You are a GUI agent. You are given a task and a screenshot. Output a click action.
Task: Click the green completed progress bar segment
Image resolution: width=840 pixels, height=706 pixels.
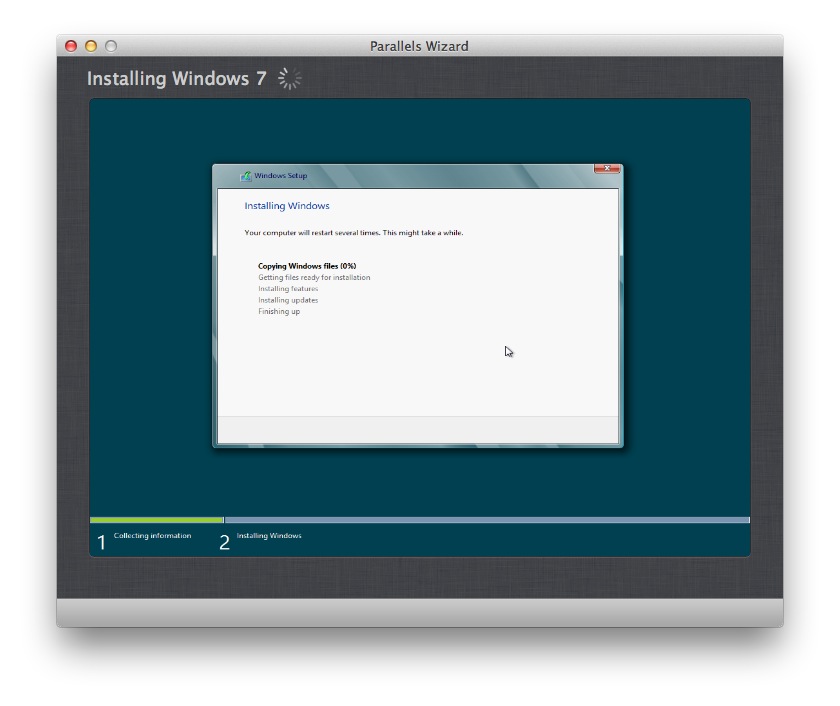tap(156, 520)
